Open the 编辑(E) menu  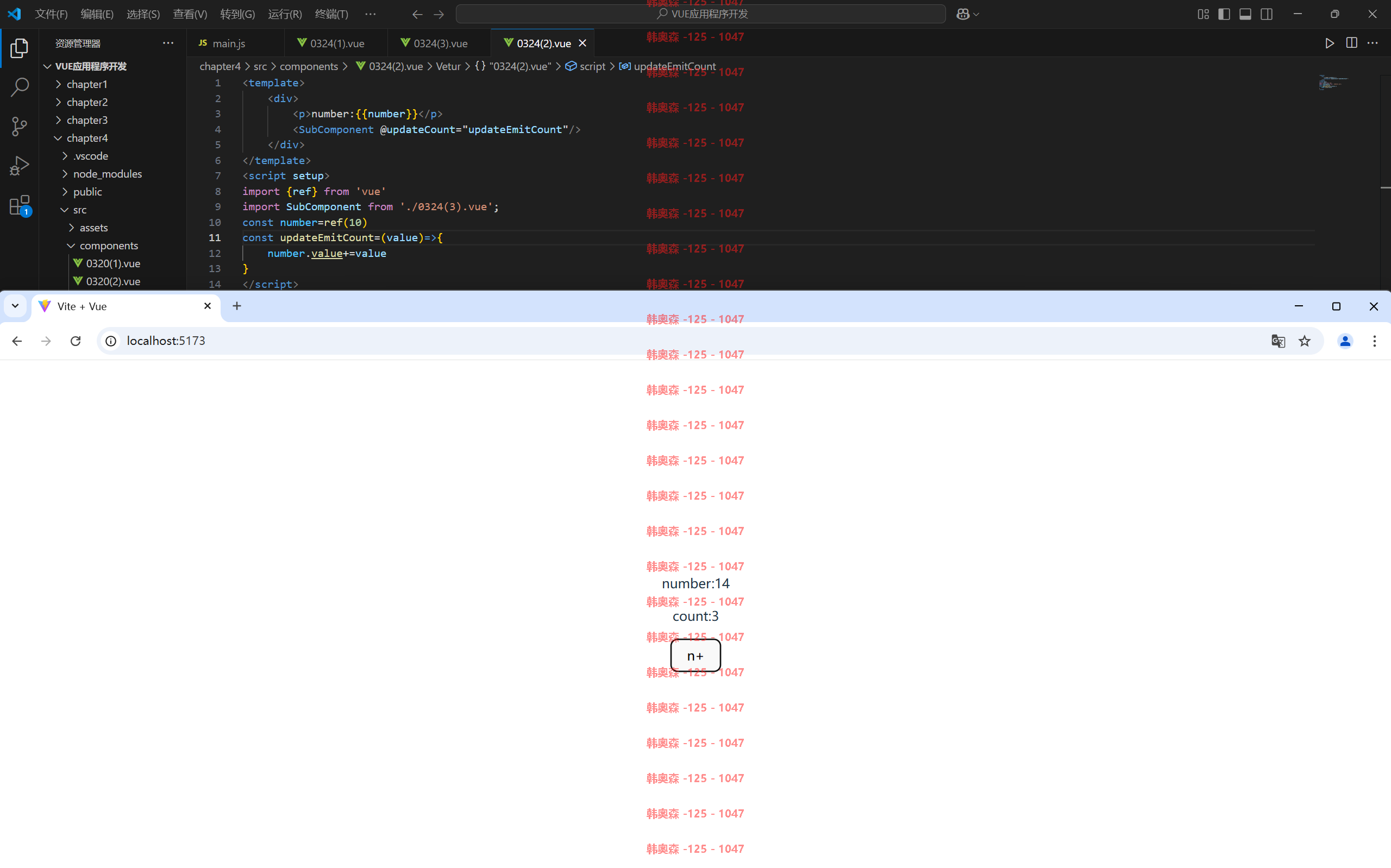[x=97, y=14]
